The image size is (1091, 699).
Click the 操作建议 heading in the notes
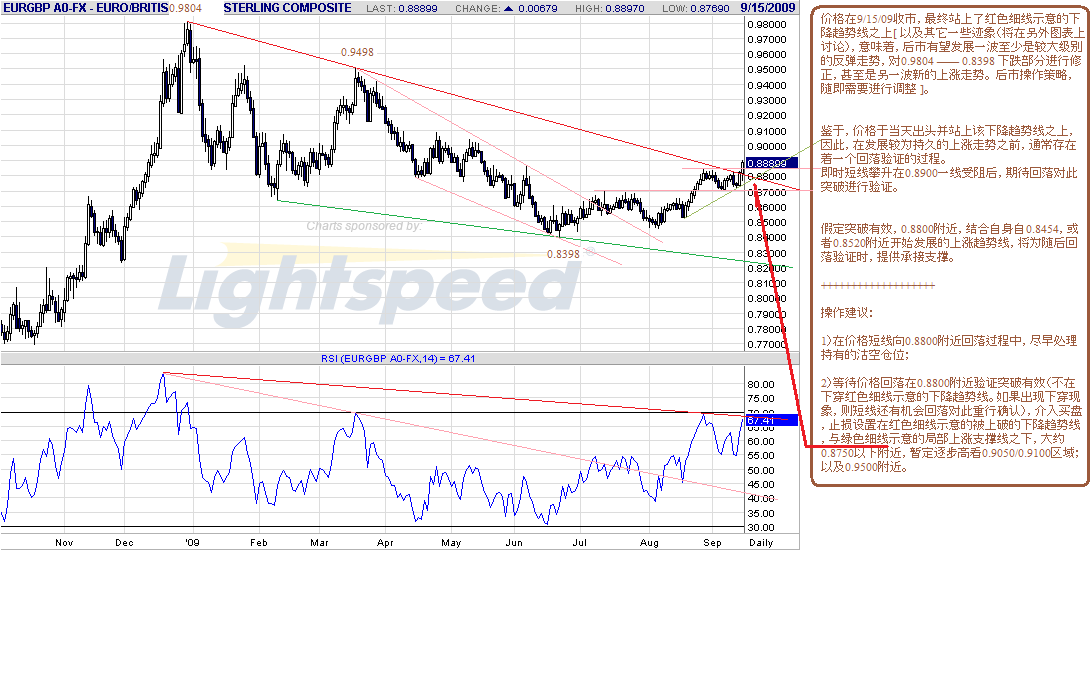[846, 313]
